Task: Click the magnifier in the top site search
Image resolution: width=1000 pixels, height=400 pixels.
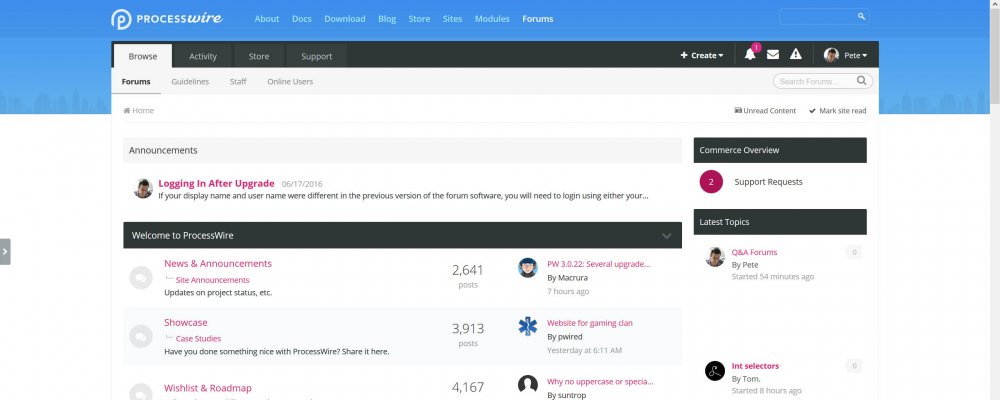Action: 862,17
